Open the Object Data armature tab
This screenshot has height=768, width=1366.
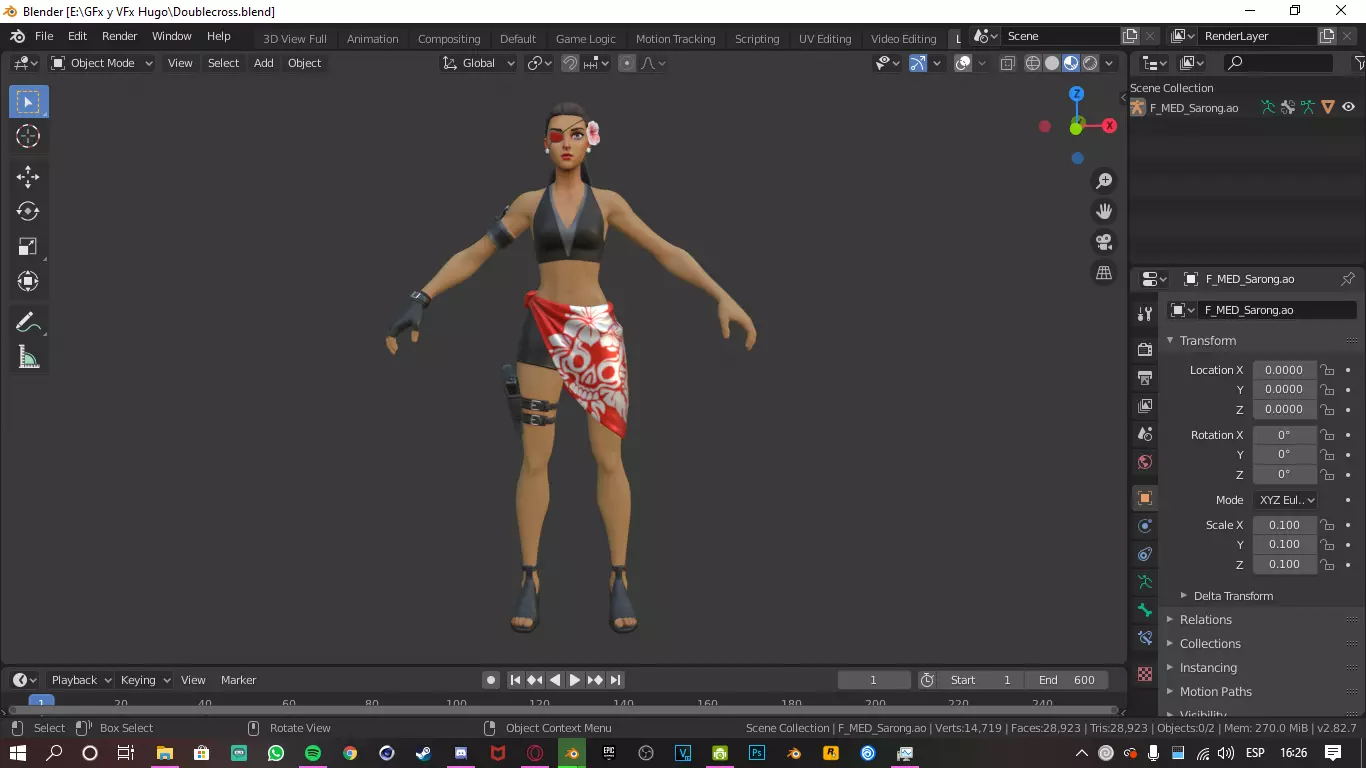(1145, 582)
